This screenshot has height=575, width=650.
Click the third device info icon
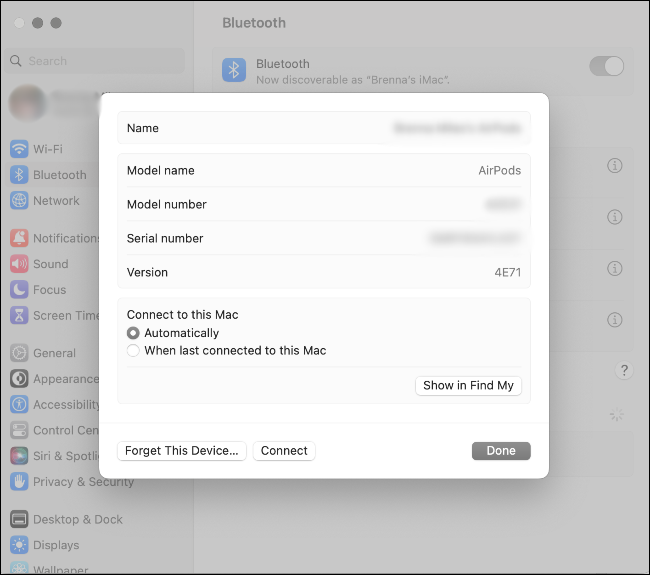click(x=615, y=268)
